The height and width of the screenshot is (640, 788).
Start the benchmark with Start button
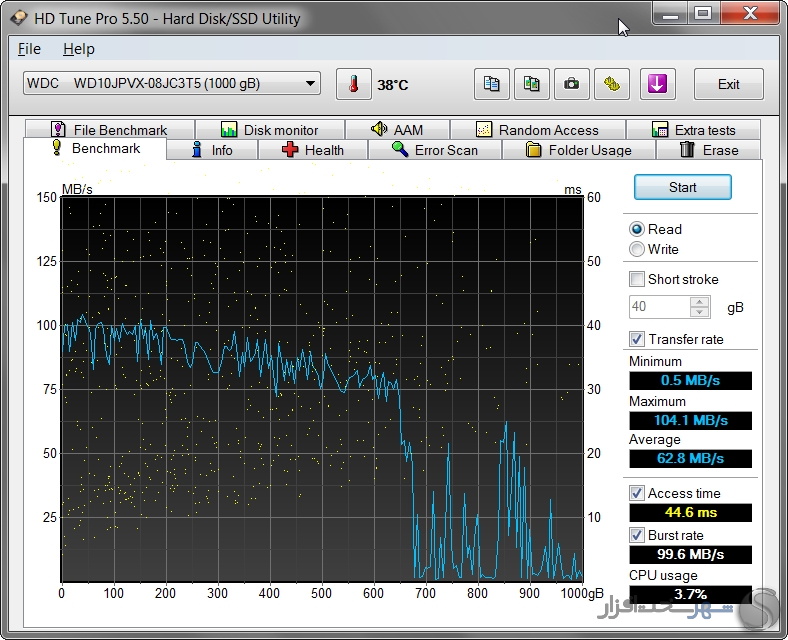[682, 187]
